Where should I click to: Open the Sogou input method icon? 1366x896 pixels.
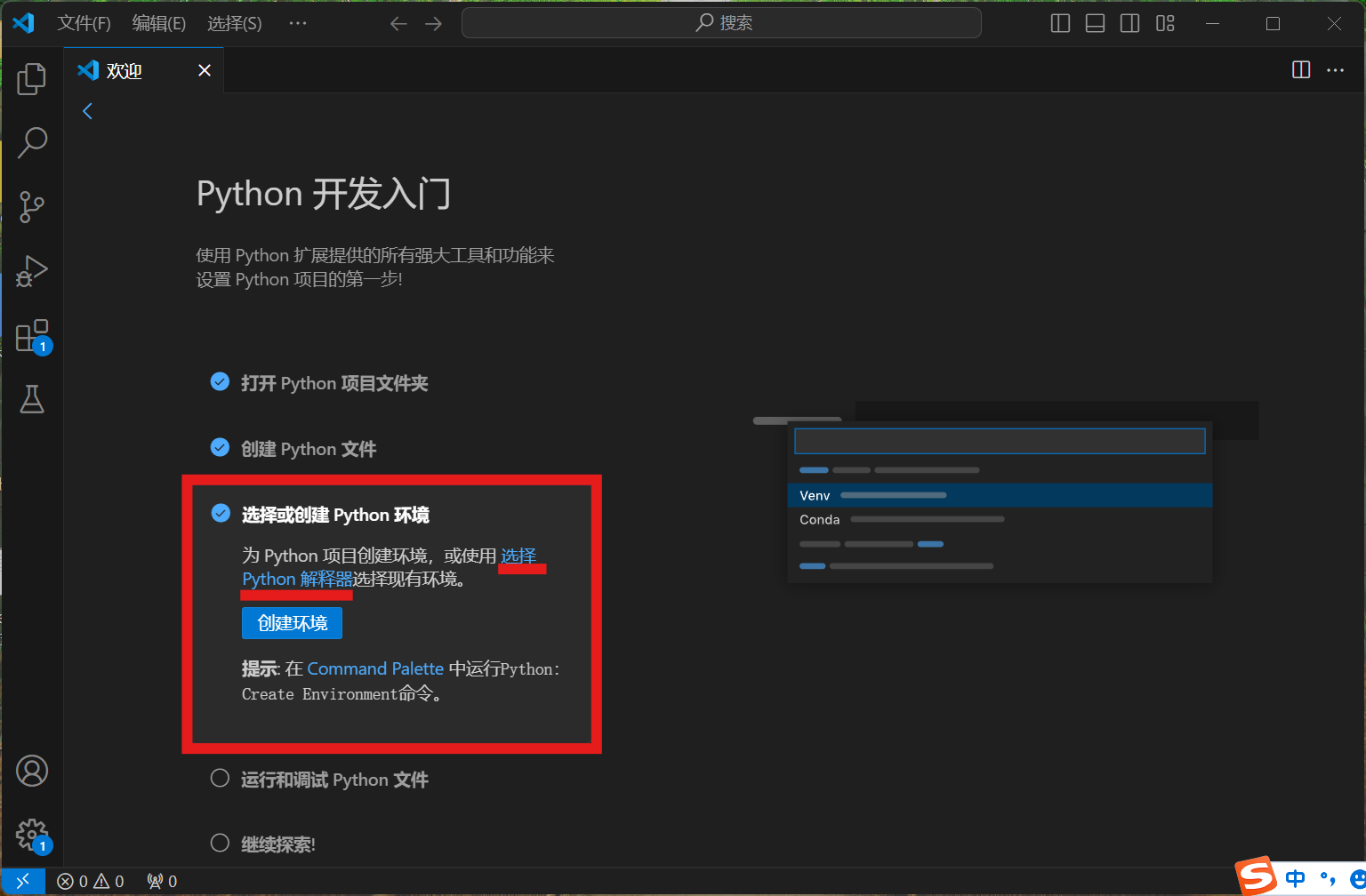tap(1257, 876)
